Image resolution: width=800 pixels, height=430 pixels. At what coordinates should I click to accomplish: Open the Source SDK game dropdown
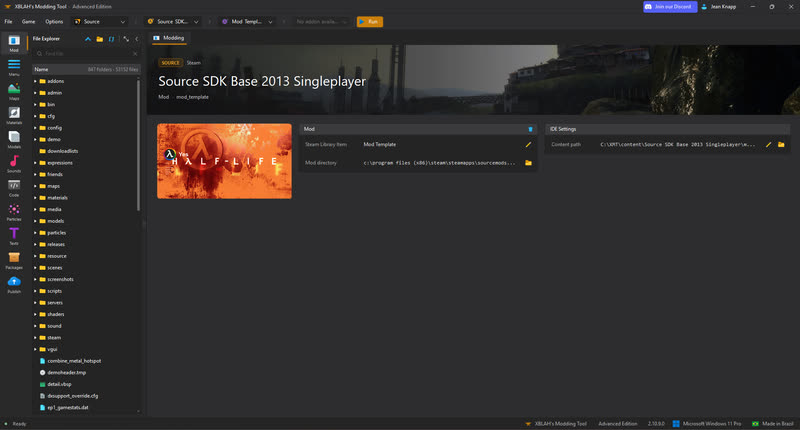point(172,21)
